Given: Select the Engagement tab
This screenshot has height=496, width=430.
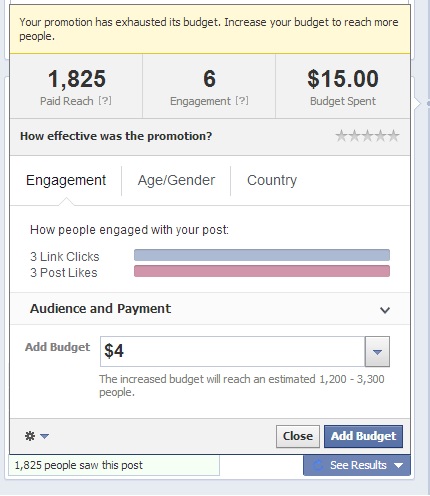Looking at the screenshot, I should pyautogui.click(x=66, y=180).
